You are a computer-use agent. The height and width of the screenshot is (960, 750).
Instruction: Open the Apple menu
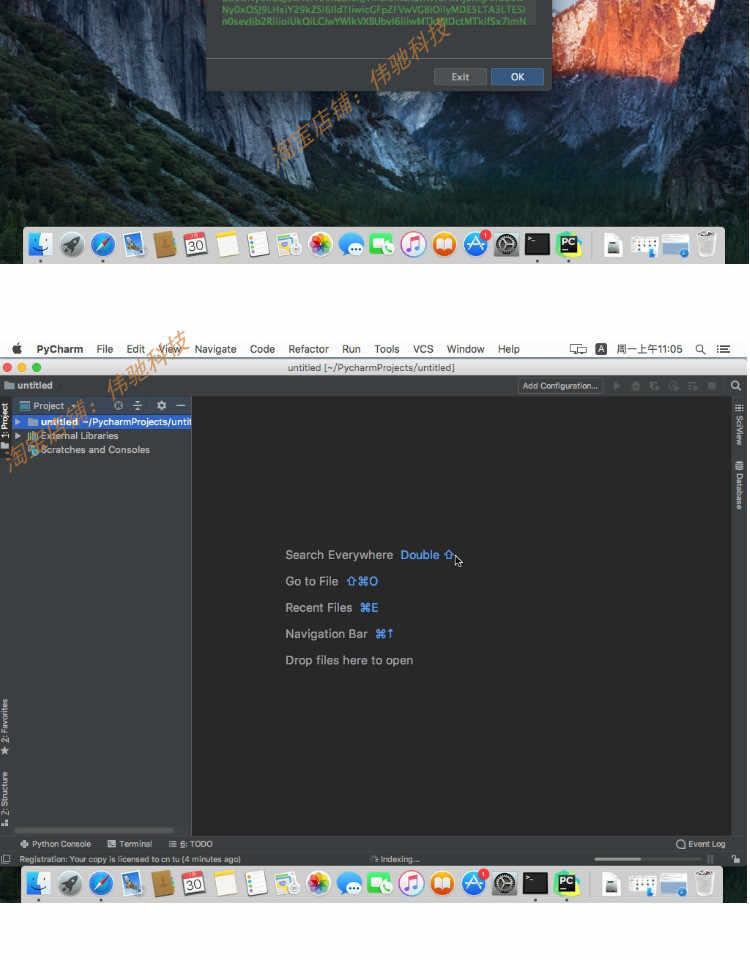[x=17, y=349]
